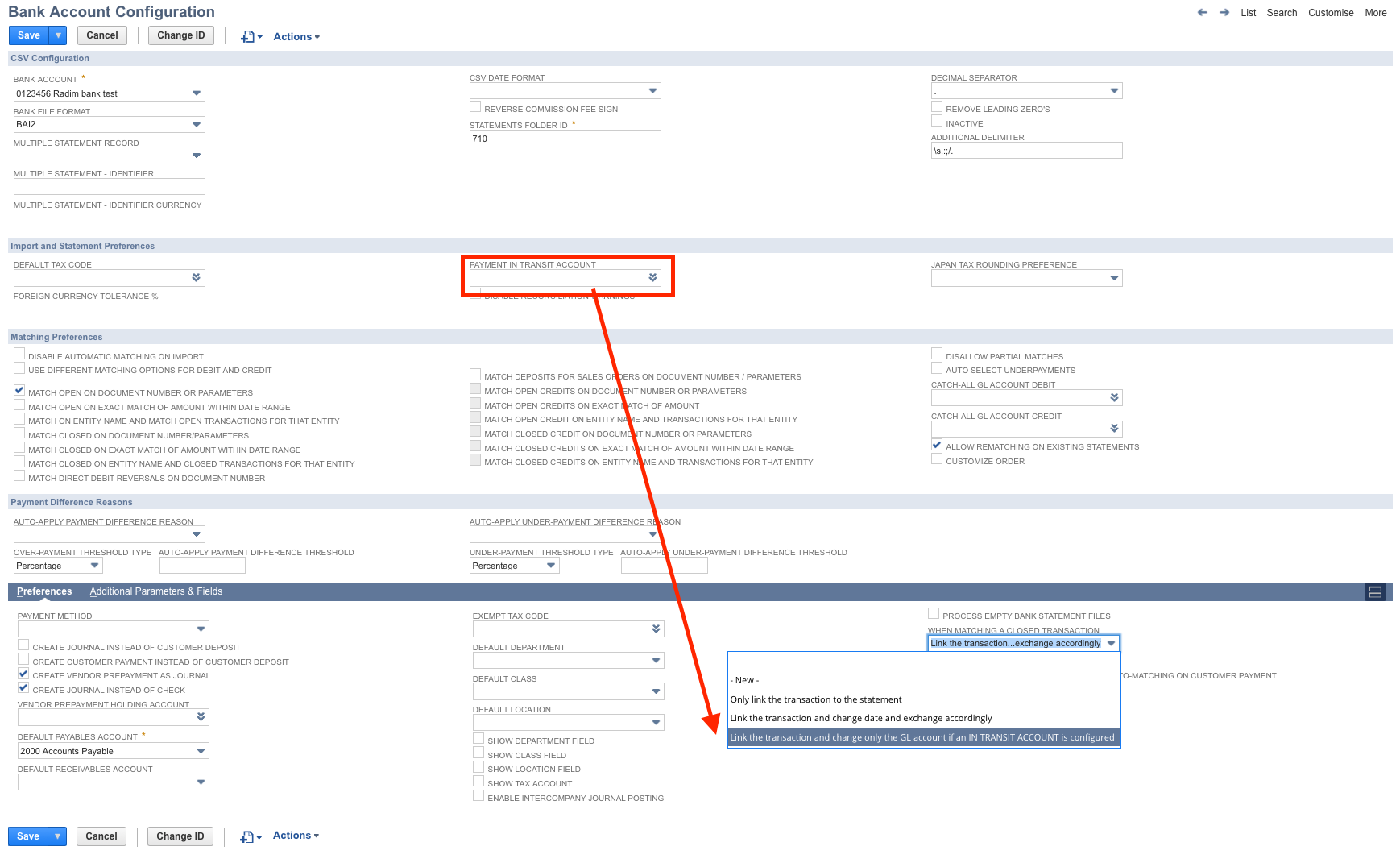Image resolution: width=1400 pixels, height=863 pixels.
Task: Click the Save button
Action: tap(27, 35)
